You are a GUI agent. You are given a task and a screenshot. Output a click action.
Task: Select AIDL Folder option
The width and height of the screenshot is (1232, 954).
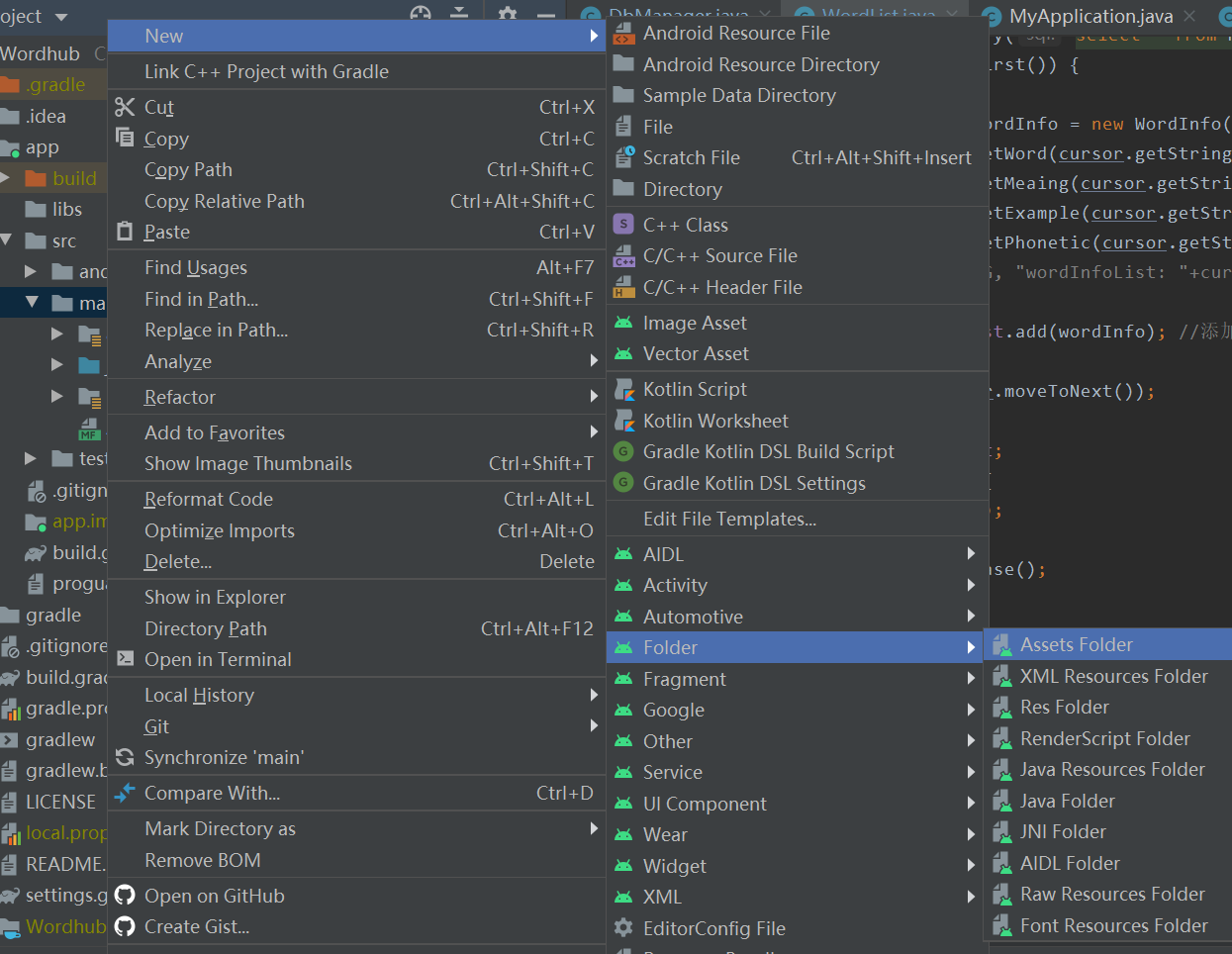1108,863
